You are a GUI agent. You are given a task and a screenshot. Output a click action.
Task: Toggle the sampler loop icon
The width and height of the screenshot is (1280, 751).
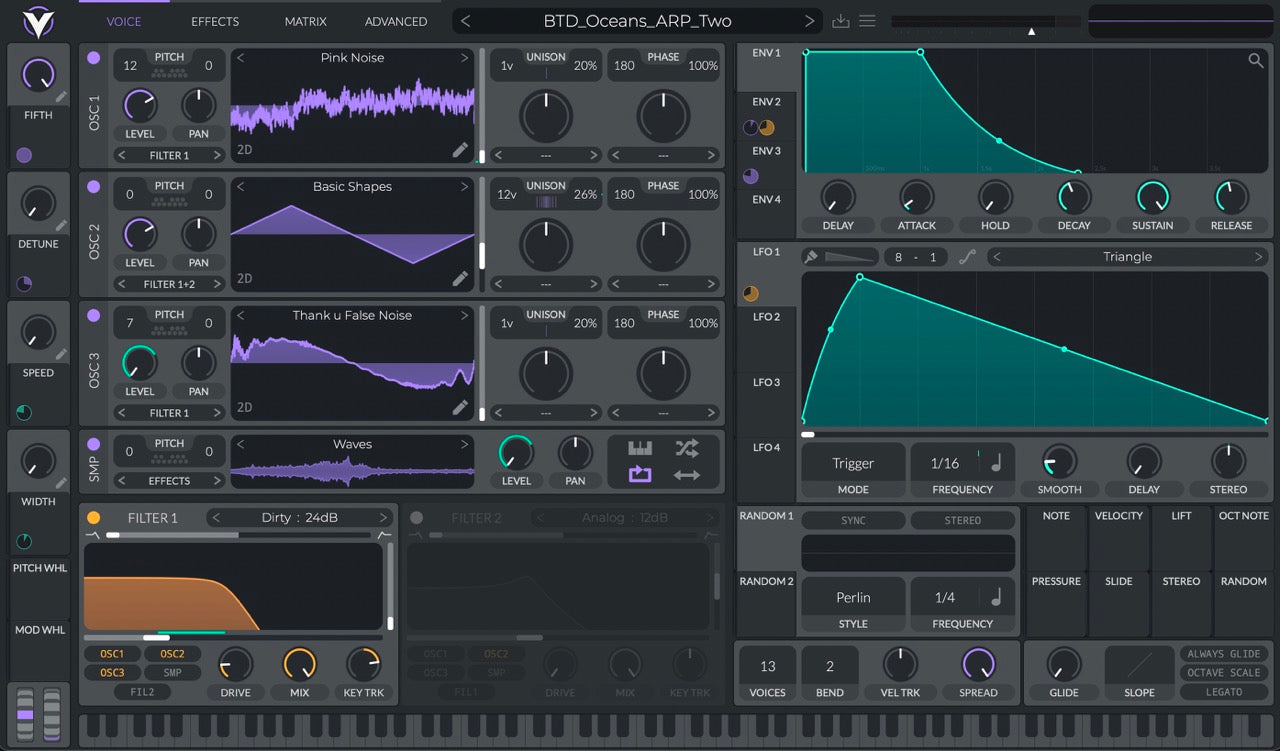pos(640,475)
